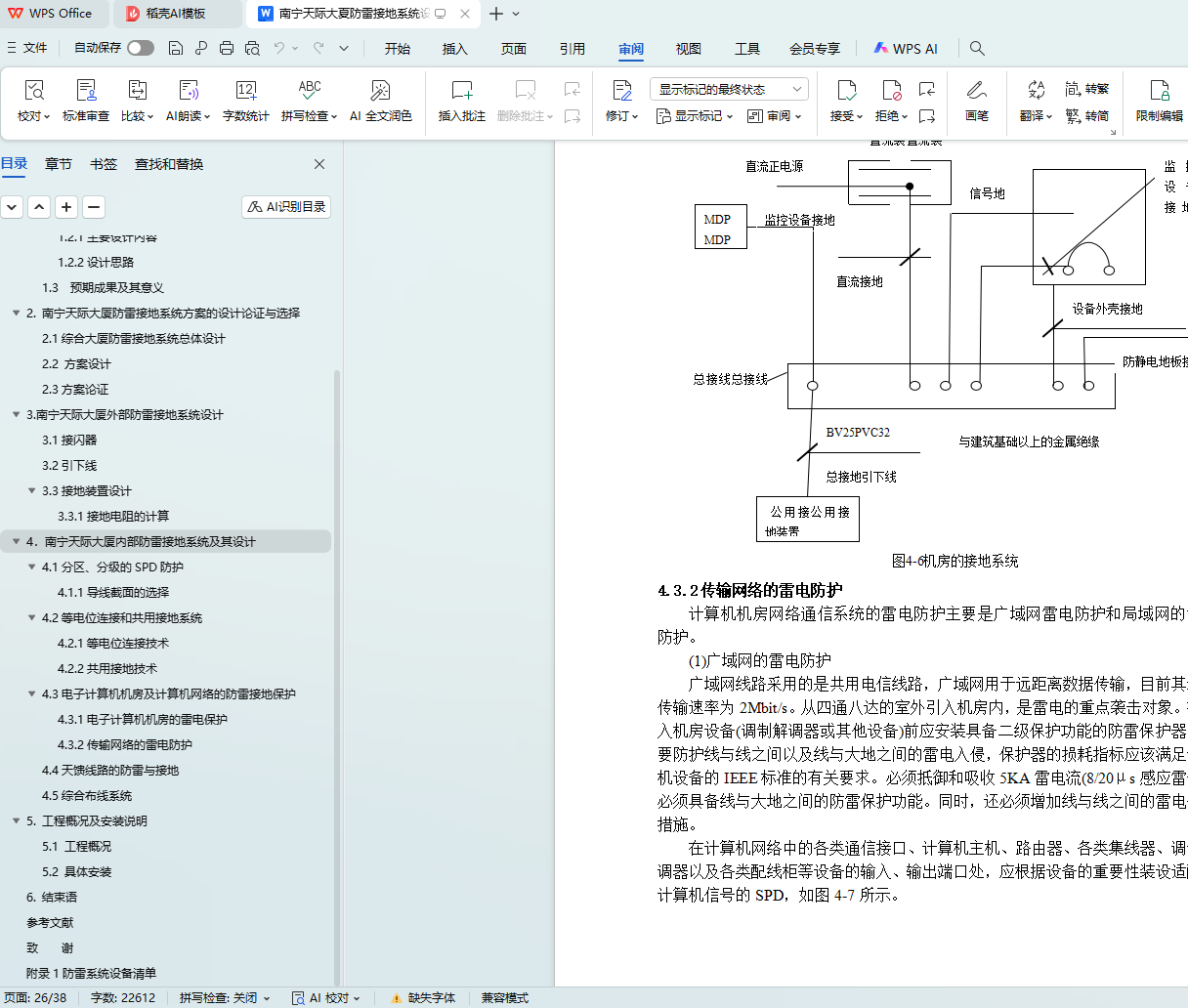Close the navigation pane
1188x1008 pixels.
tap(319, 164)
